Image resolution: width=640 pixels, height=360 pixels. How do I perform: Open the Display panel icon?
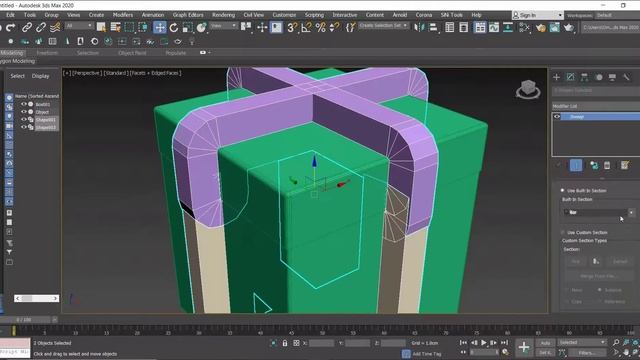click(612, 77)
